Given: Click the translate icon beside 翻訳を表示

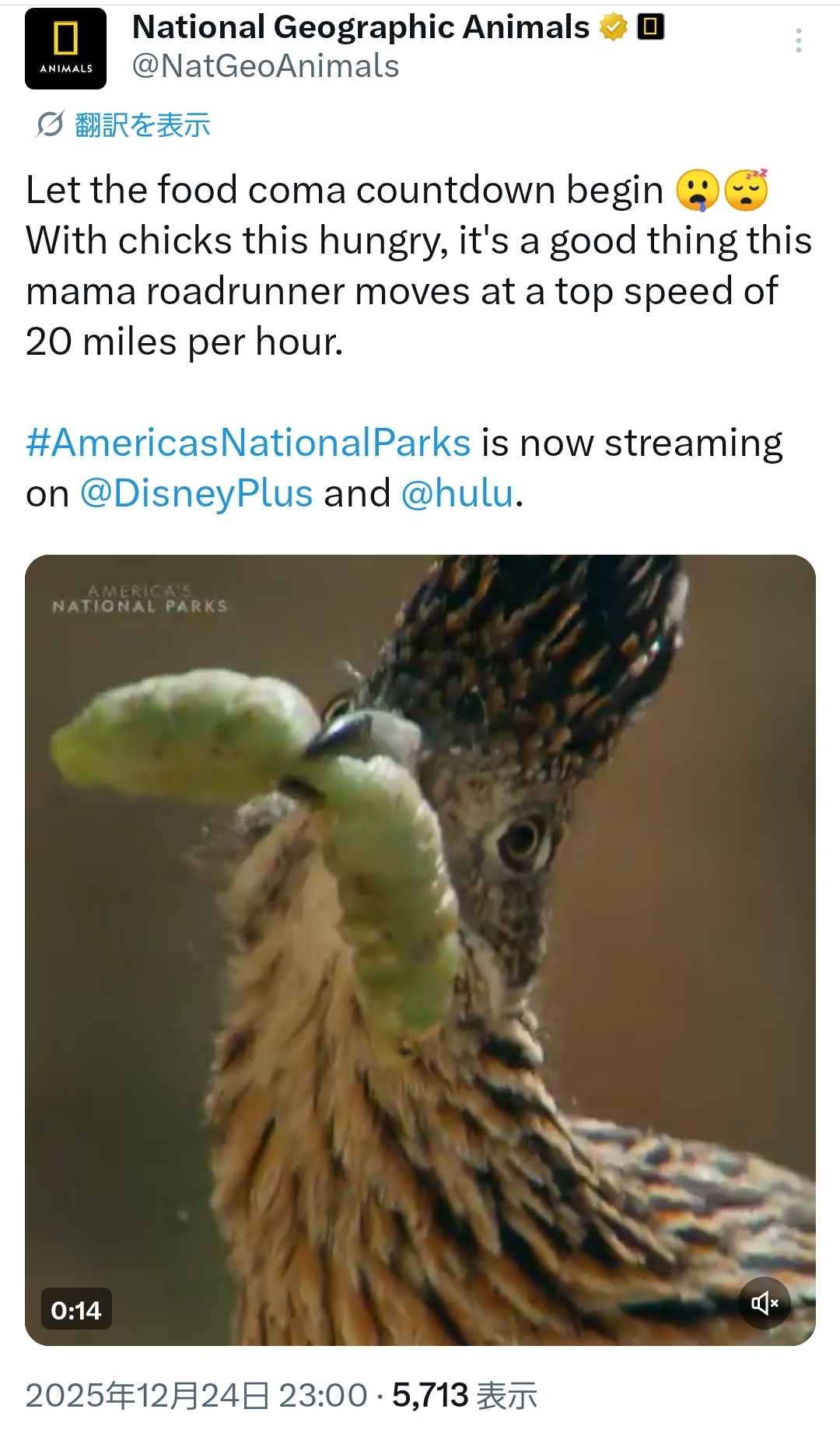Looking at the screenshot, I should pyautogui.click(x=50, y=124).
